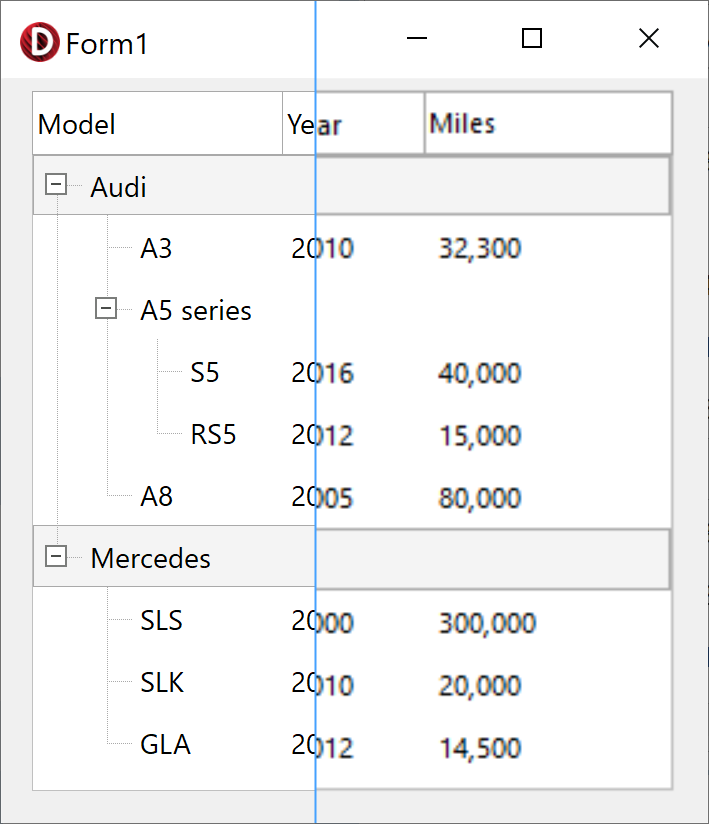
Task: Select the A8 tree item
Action: click(x=156, y=496)
